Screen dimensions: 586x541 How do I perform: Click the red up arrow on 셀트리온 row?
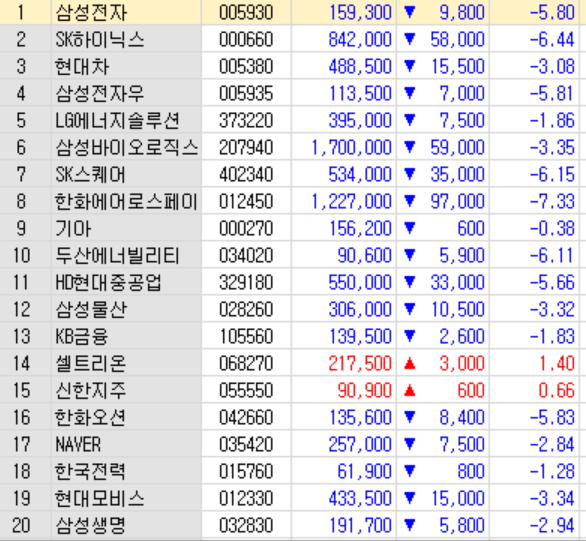410,363
